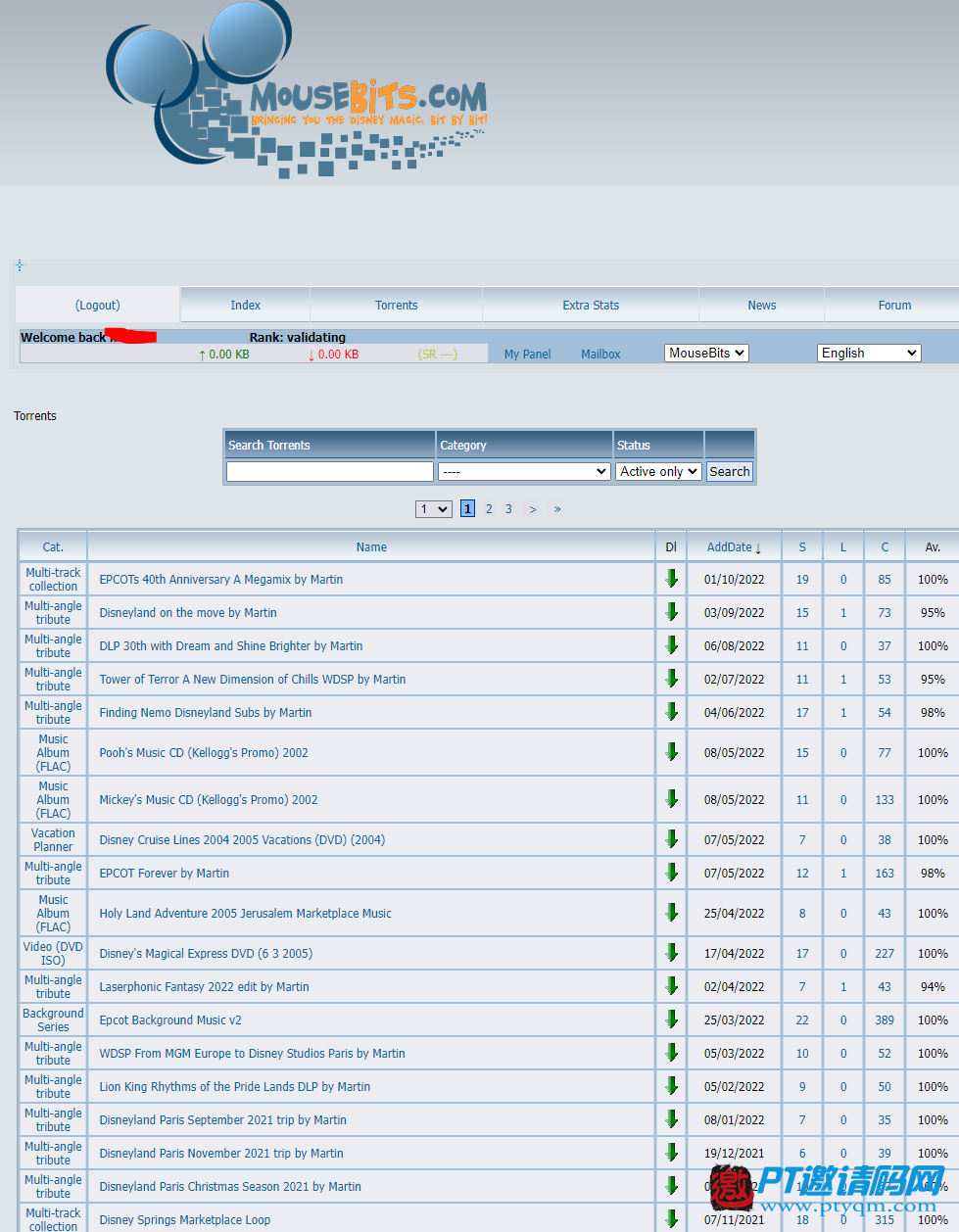The width and height of the screenshot is (959, 1232).
Task: Open the Status 'Active only' dropdown
Action: [x=658, y=471]
